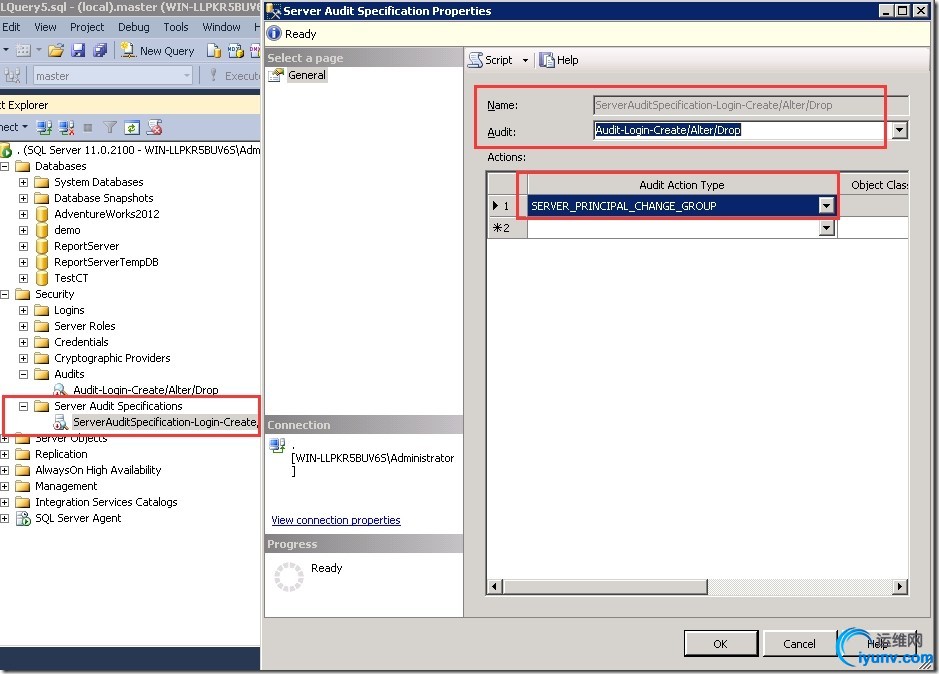Click the Help toolbar button in dialog

click(559, 60)
